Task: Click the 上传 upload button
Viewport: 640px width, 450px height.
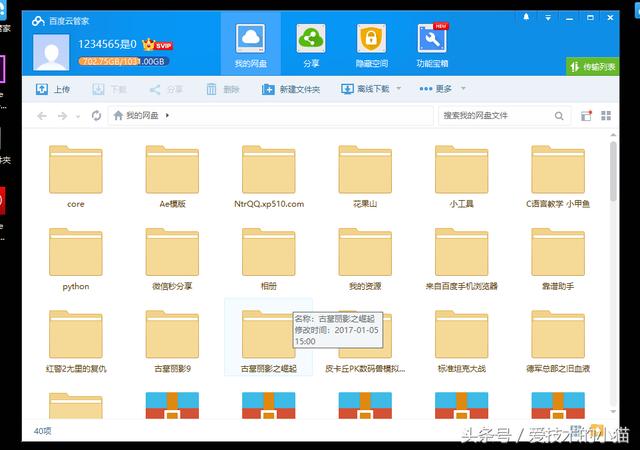Action: coord(53,89)
